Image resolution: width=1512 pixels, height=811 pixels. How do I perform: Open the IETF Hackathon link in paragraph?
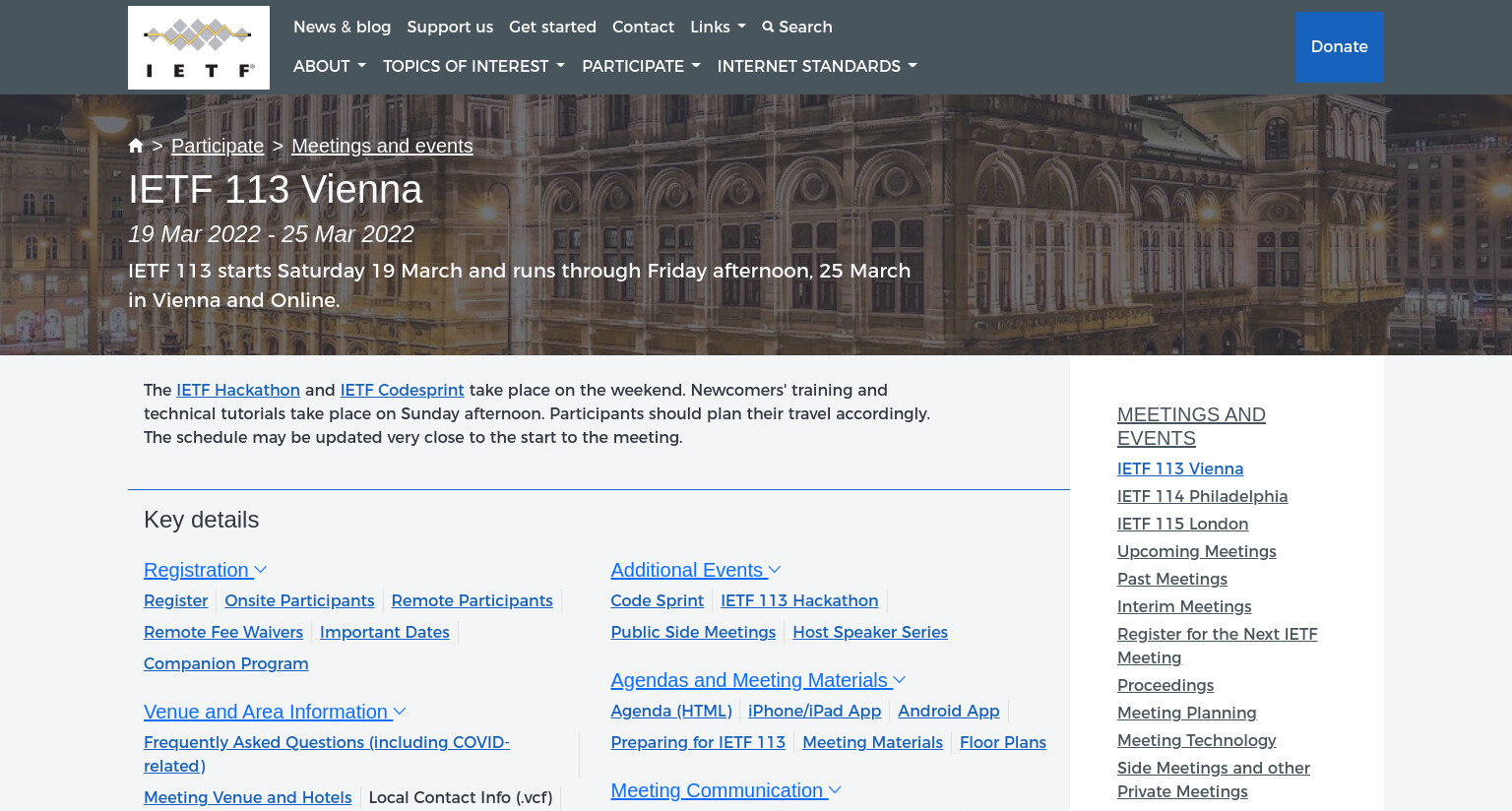[238, 390]
